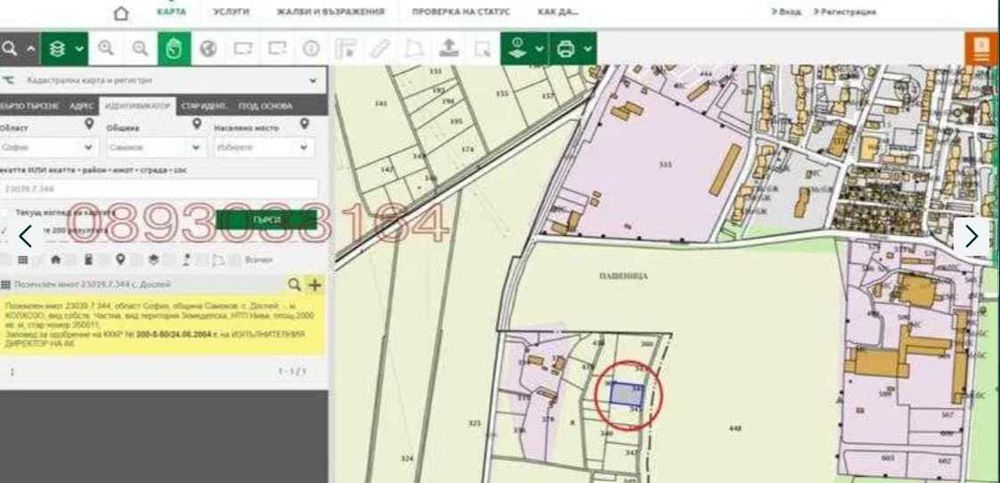Image resolution: width=1000 pixels, height=483 pixels.
Task: Select the pencil measure tool
Action: click(x=380, y=48)
